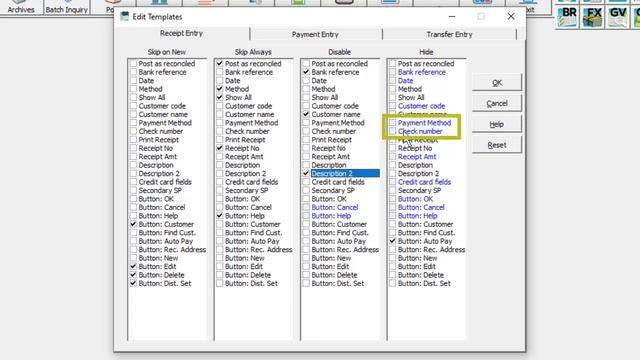Uncheck Show All under Skip Always
The image size is (640, 360).
[x=220, y=98]
